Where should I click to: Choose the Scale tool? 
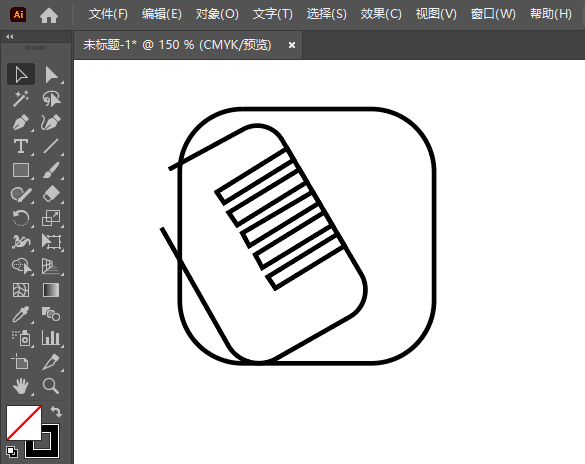[51, 218]
